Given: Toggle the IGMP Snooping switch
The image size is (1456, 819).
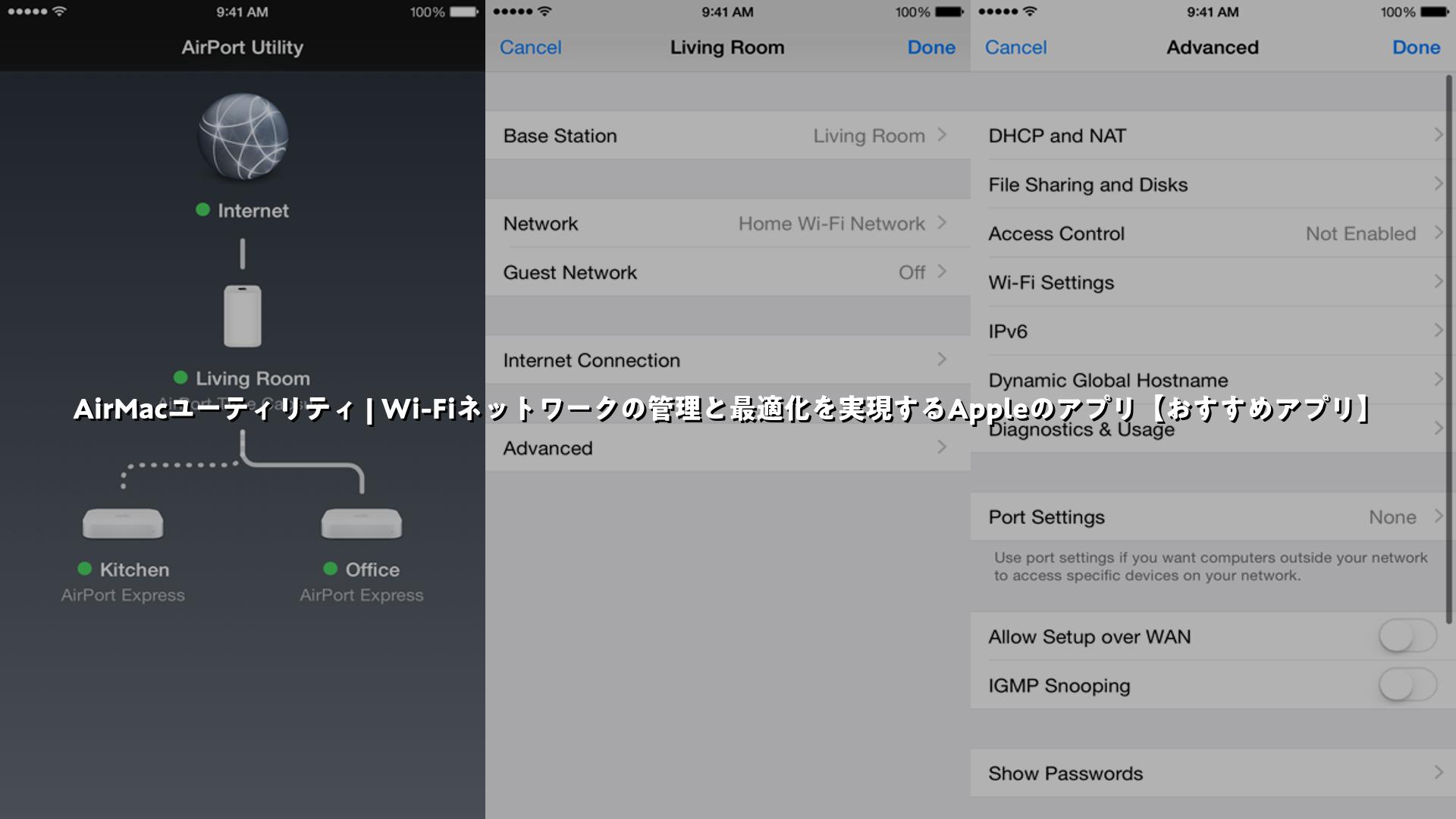Looking at the screenshot, I should pyautogui.click(x=1407, y=686).
